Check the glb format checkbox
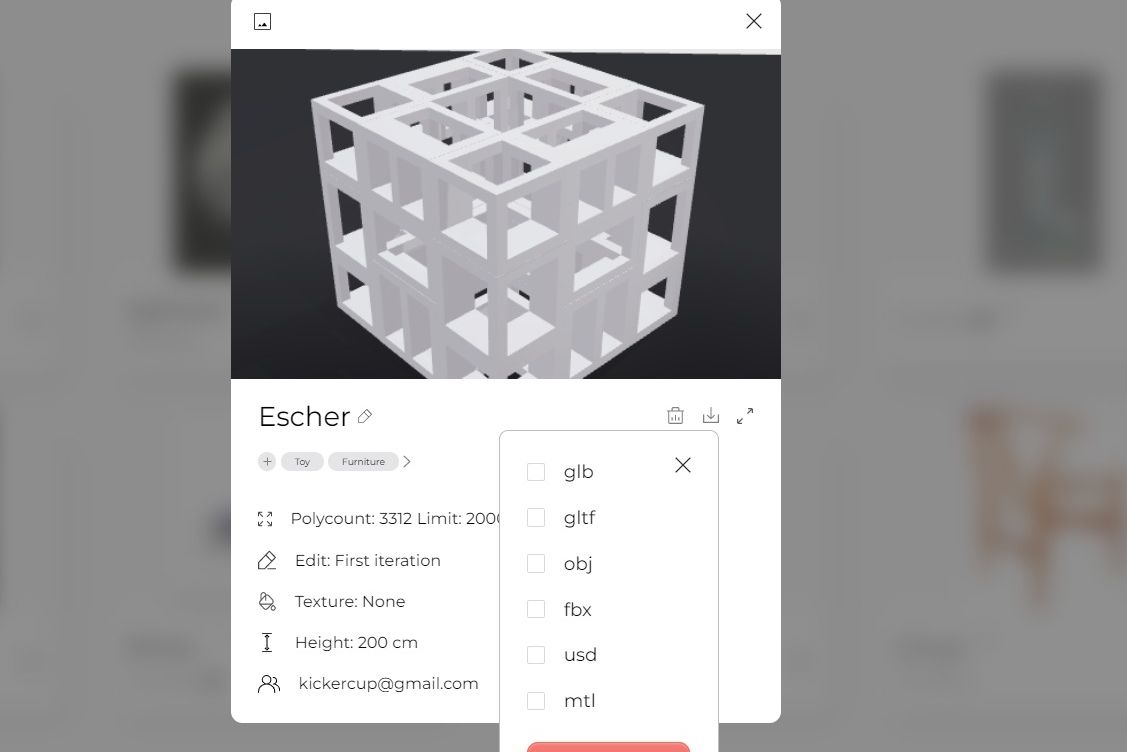The width and height of the screenshot is (1127, 752). (535, 472)
